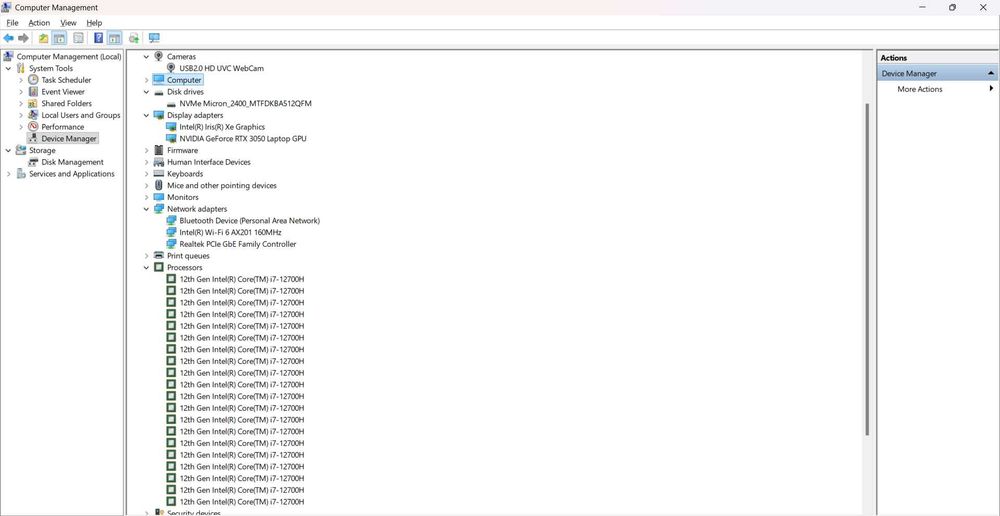Click the Cameras category icon
1000x516 pixels.
click(x=159, y=56)
